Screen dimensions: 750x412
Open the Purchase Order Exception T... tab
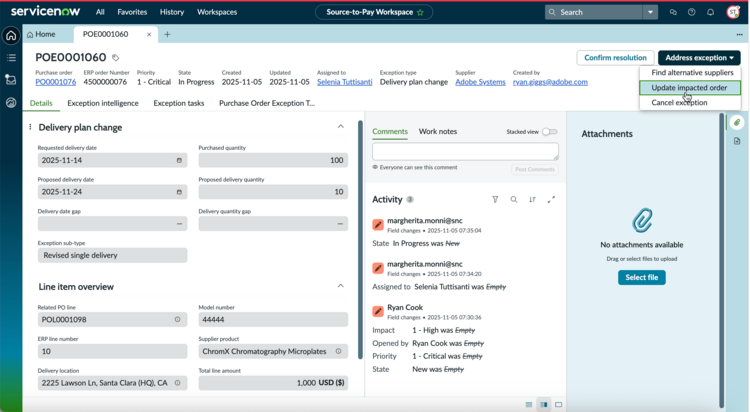click(x=267, y=103)
